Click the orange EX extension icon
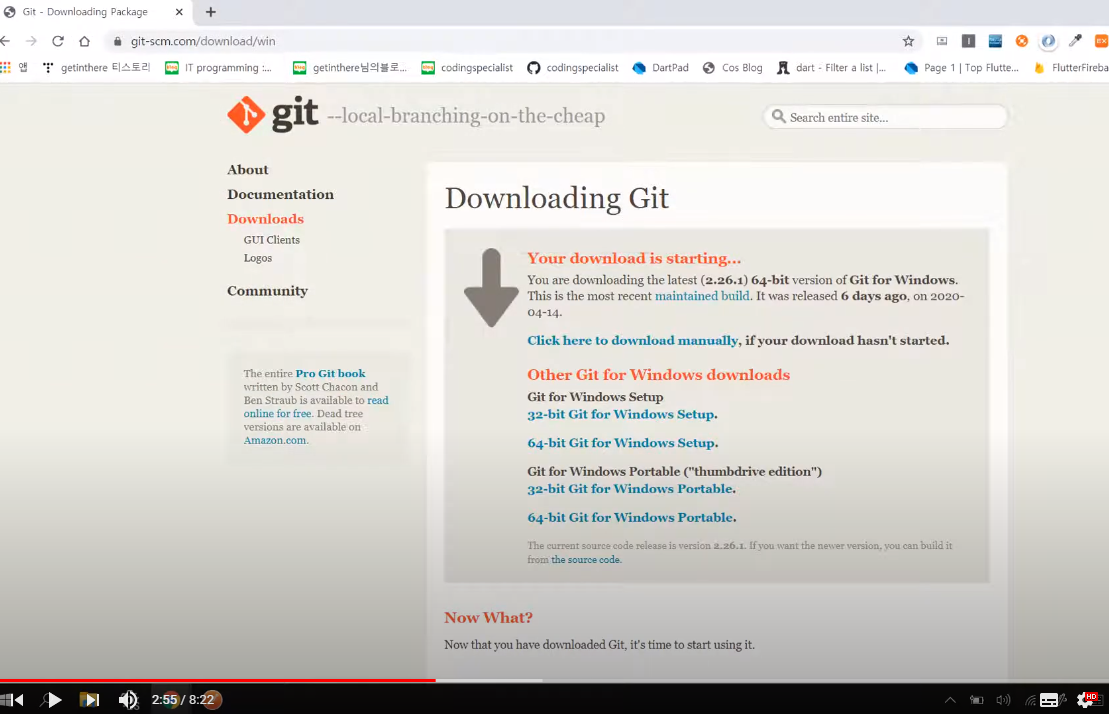The image size is (1109, 714). pyautogui.click(x=1101, y=41)
